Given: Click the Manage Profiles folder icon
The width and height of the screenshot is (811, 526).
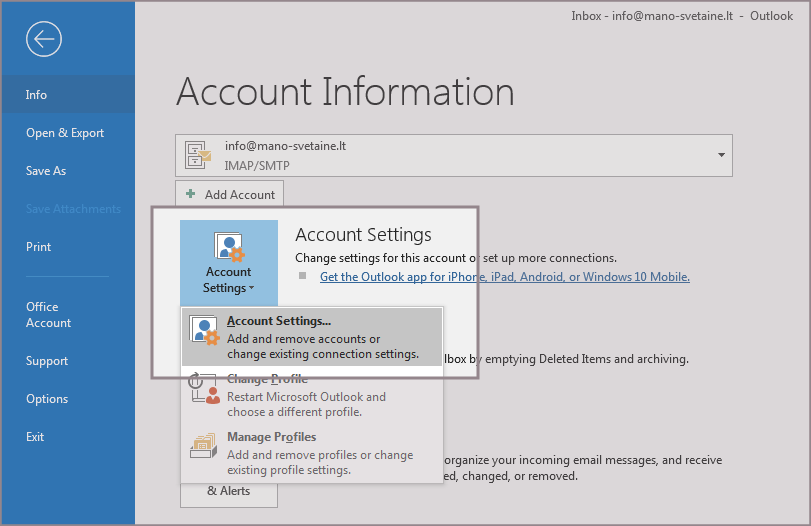Looking at the screenshot, I should pyautogui.click(x=204, y=446).
